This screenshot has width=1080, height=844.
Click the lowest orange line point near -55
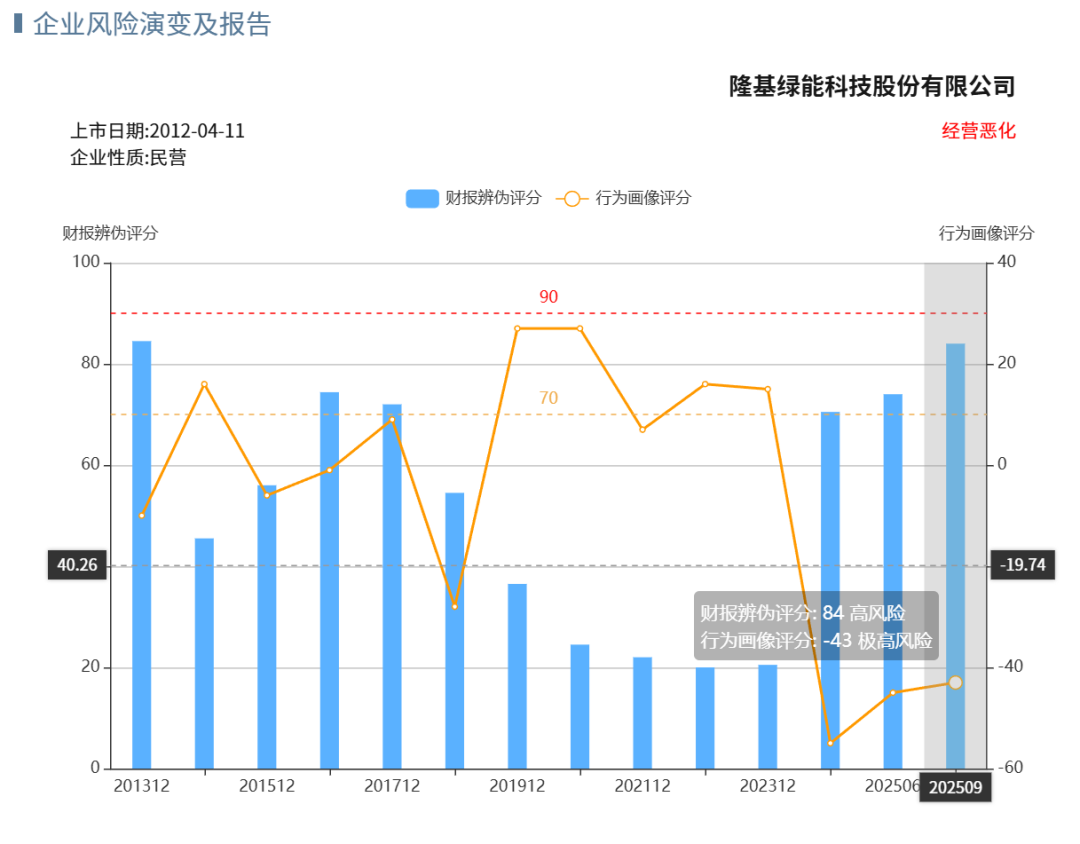tap(831, 743)
